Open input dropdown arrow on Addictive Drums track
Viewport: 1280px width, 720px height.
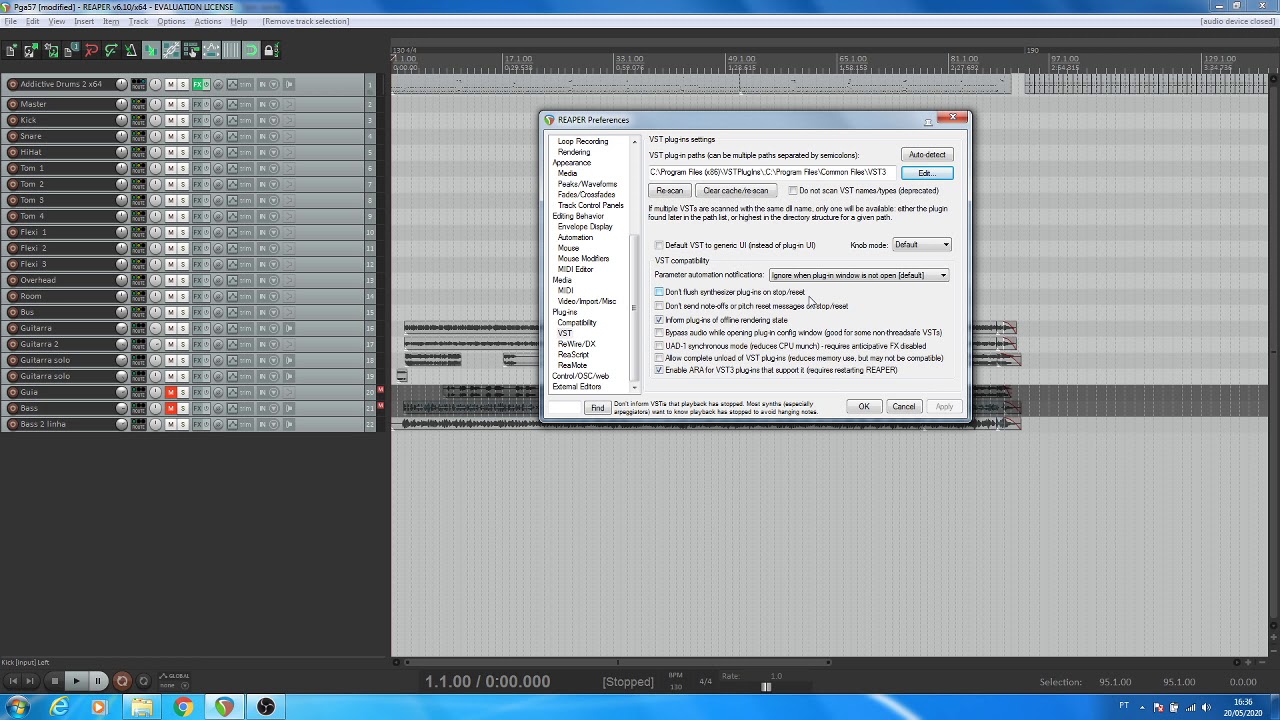click(x=273, y=84)
